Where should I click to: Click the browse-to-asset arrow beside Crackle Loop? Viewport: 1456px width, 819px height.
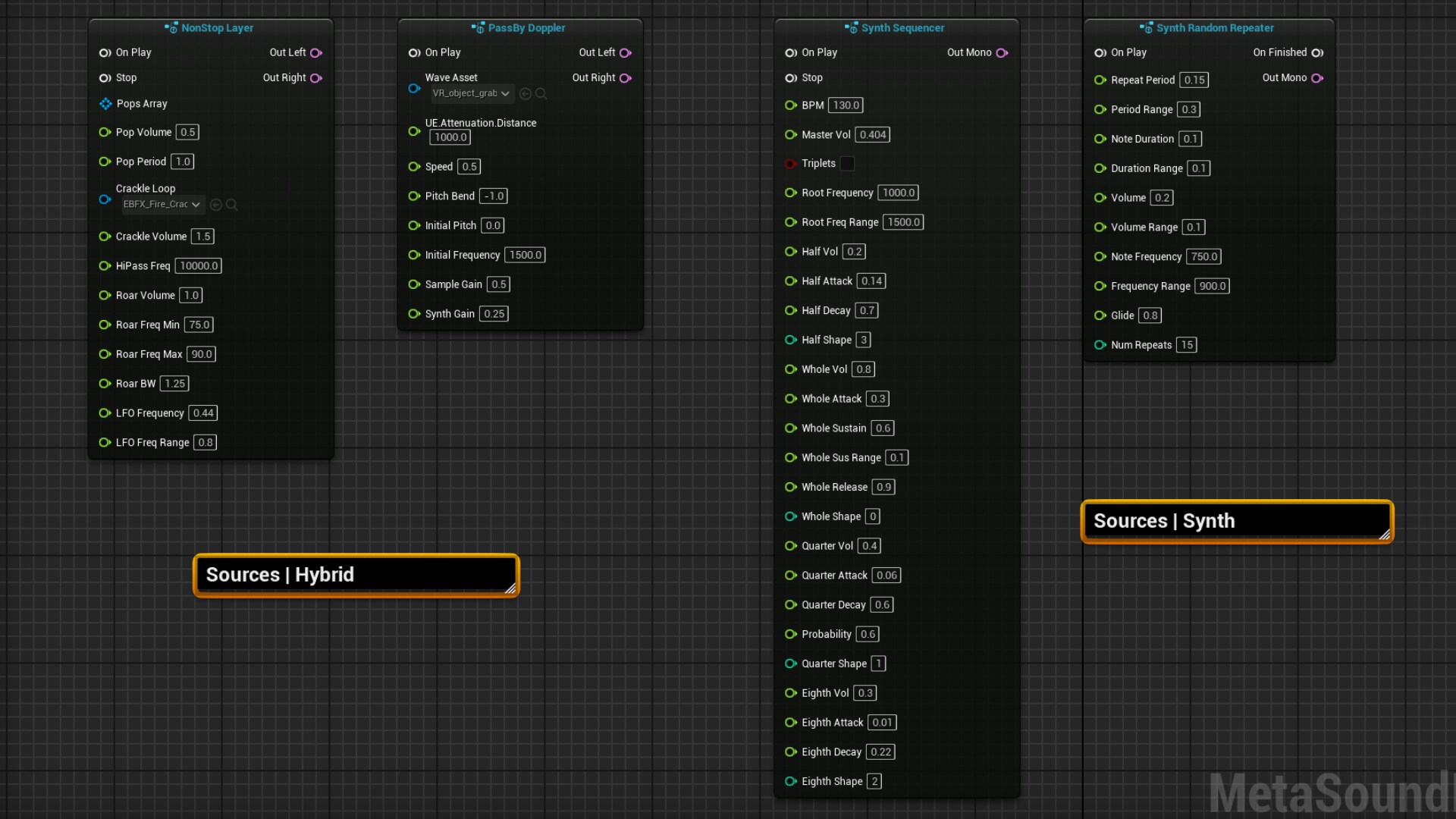click(215, 204)
